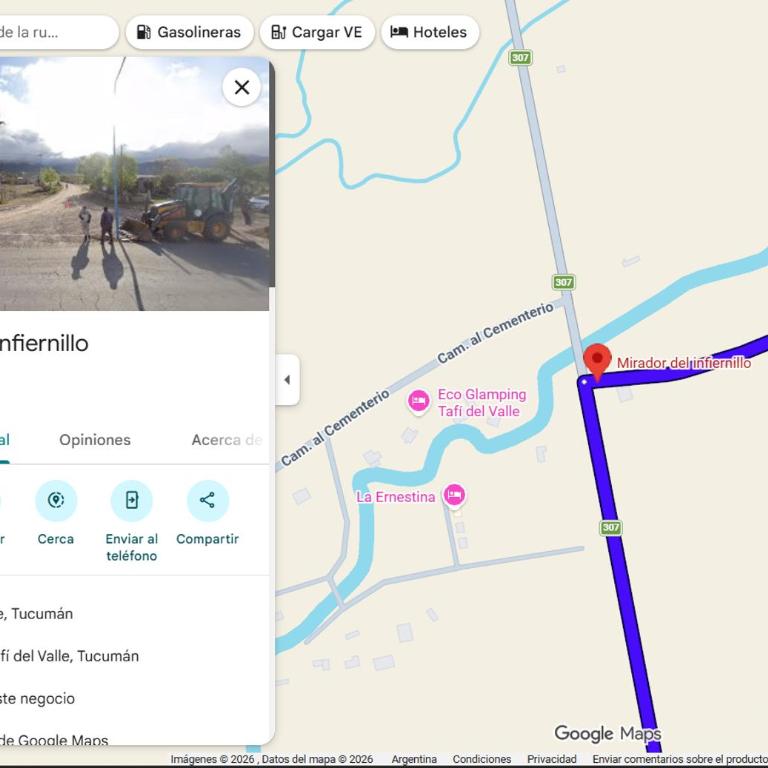
Task: Click the Argentina footer link
Action: pyautogui.click(x=414, y=759)
